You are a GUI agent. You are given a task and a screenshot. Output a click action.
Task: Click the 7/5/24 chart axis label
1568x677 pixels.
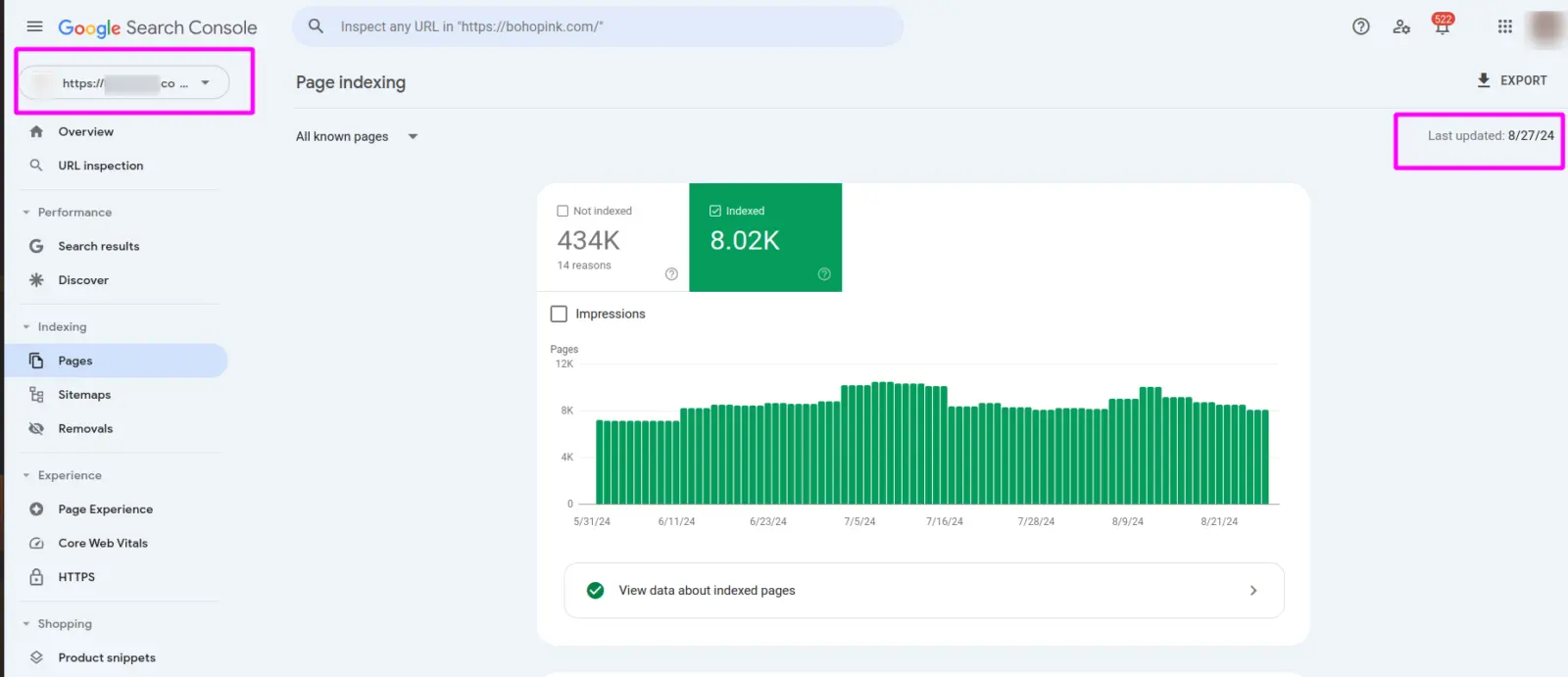tap(859, 521)
